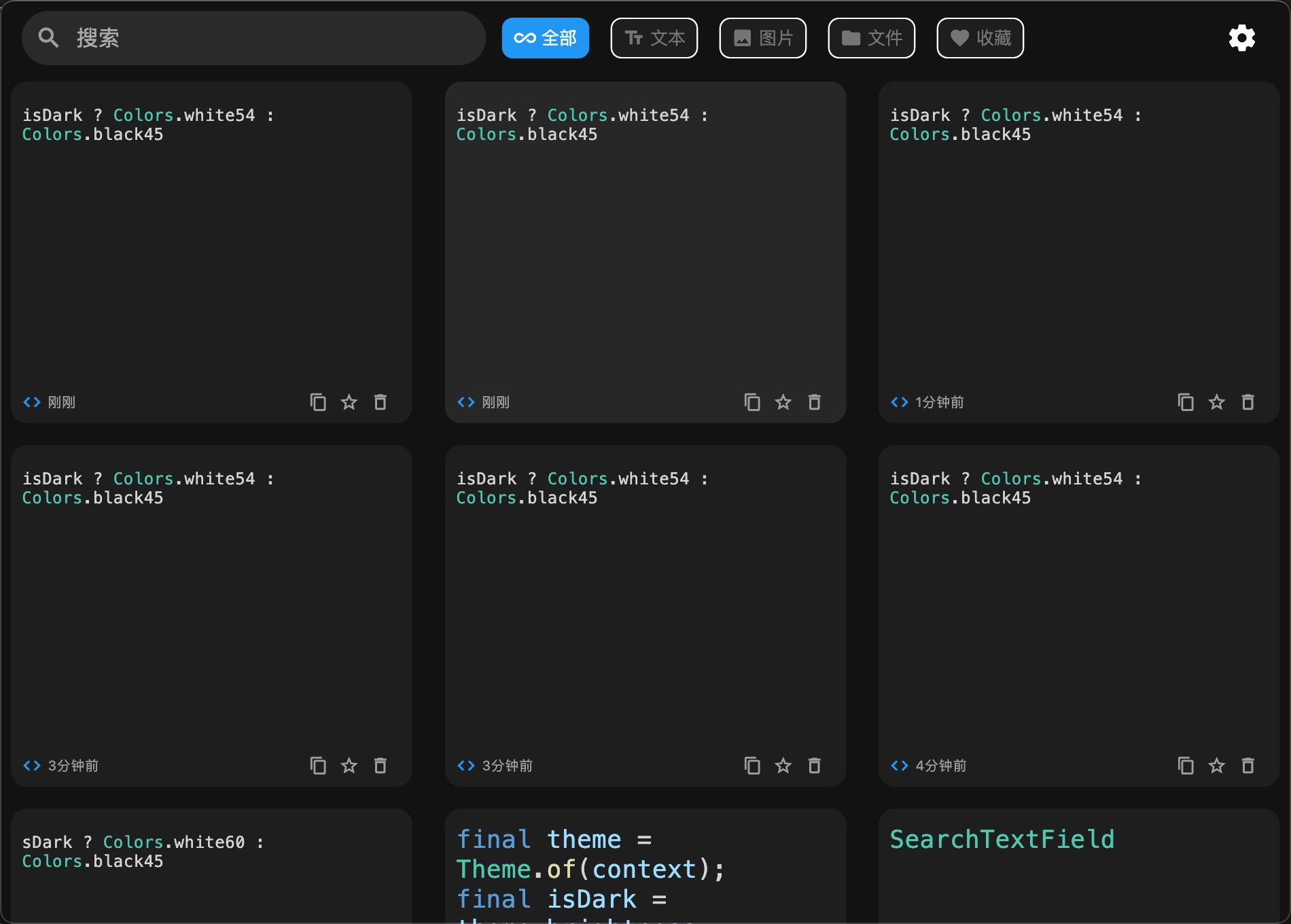Copy the 4分钟前 clipboard card

pyautogui.click(x=1186, y=766)
